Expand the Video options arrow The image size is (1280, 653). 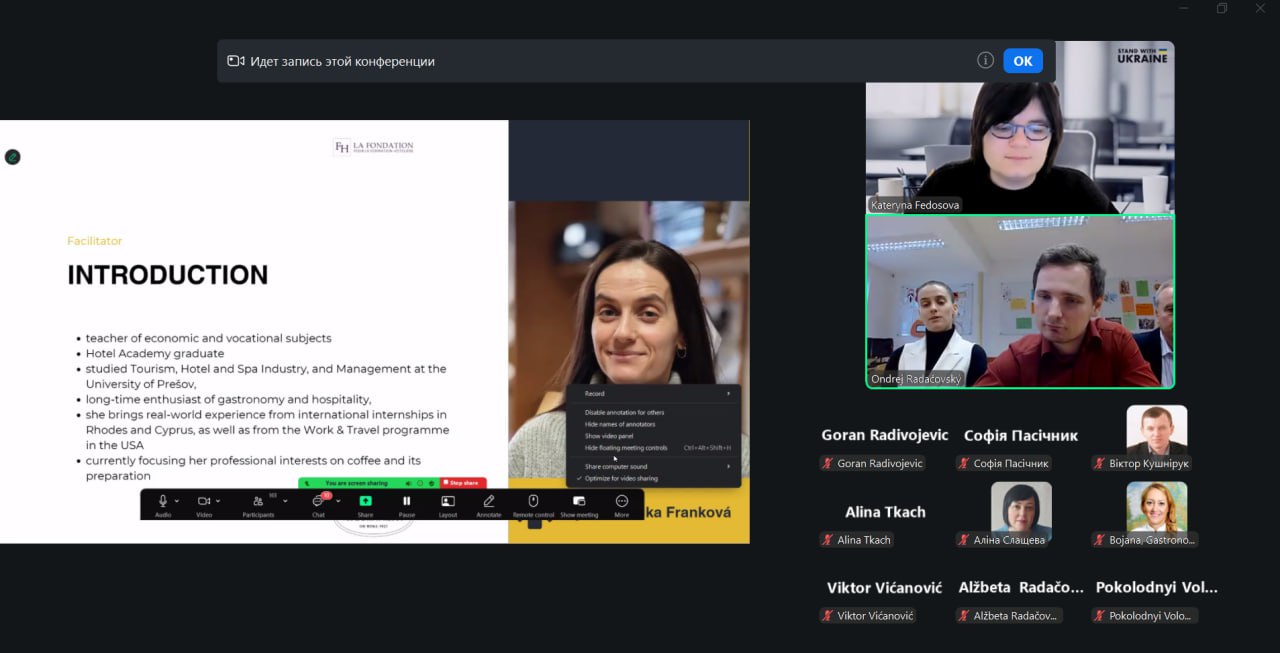pyautogui.click(x=219, y=501)
